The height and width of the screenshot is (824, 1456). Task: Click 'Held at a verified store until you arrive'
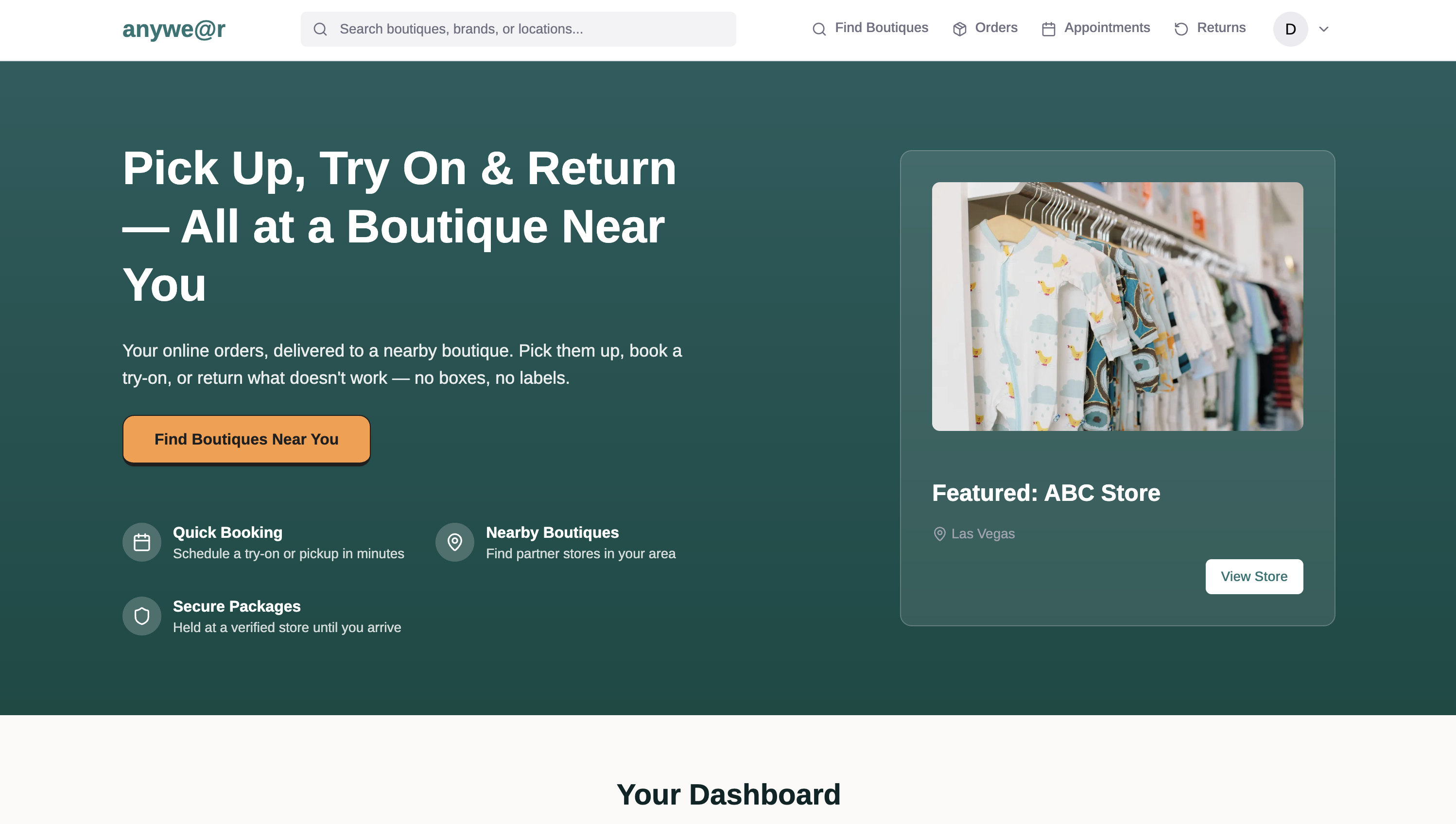[x=286, y=628]
